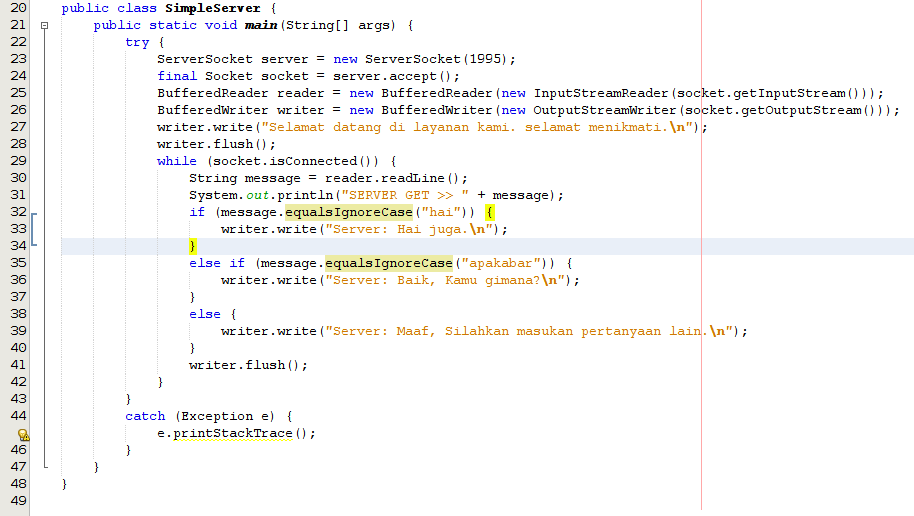Click socket.isConnected() condition
The image size is (914, 516).
[293, 162]
